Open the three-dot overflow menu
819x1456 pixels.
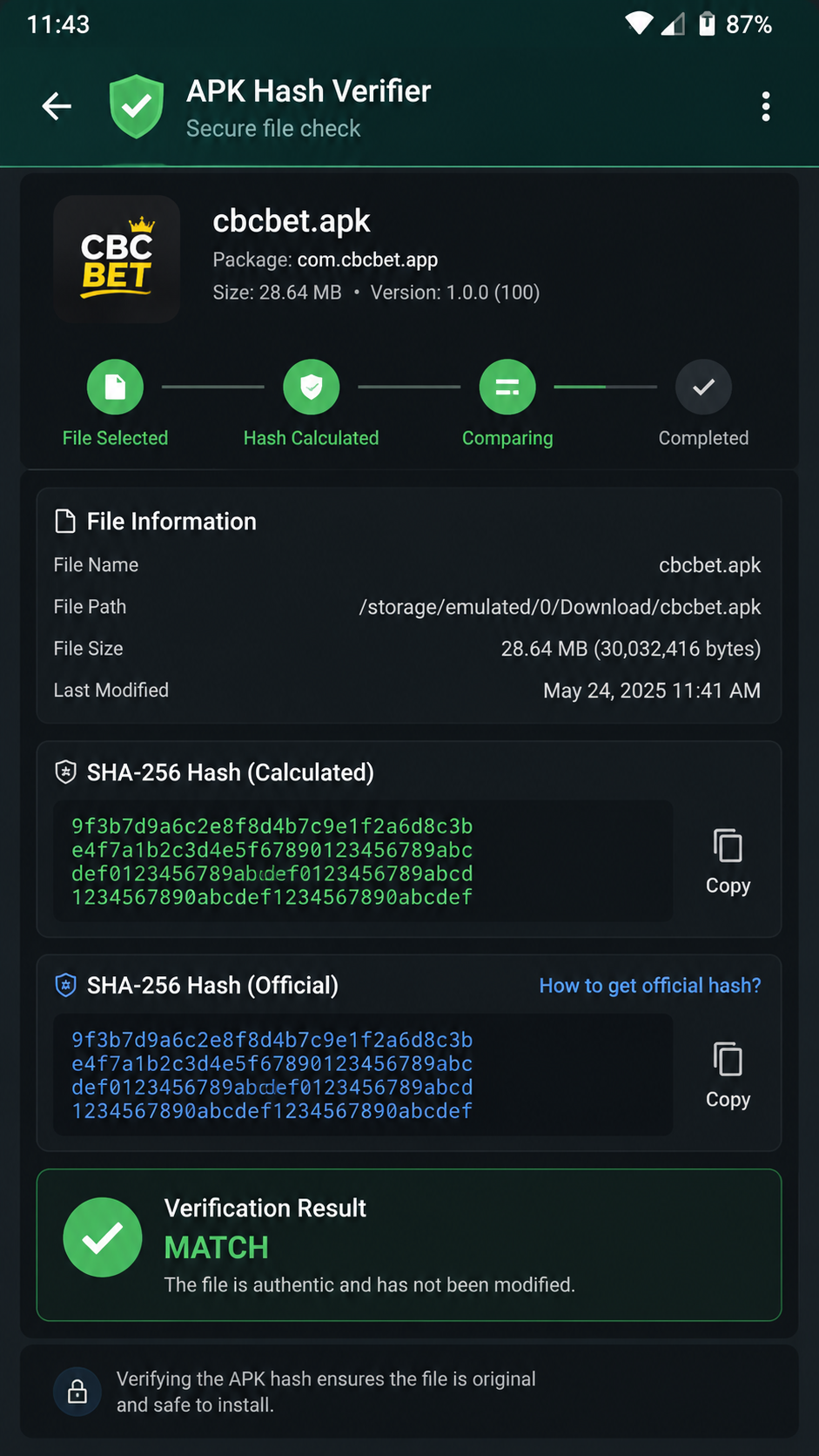pos(766,106)
